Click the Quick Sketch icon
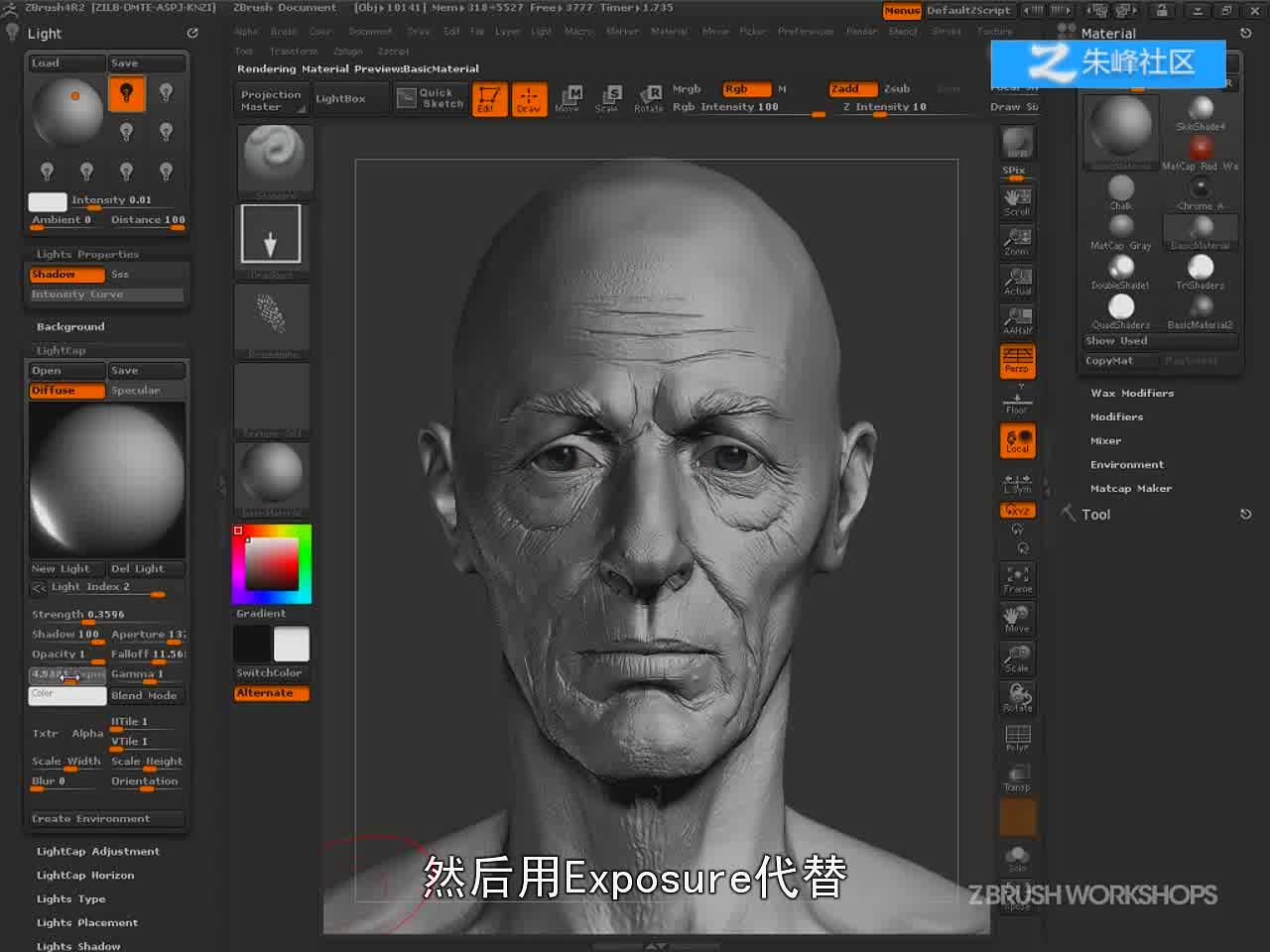1270x952 pixels. click(x=431, y=98)
